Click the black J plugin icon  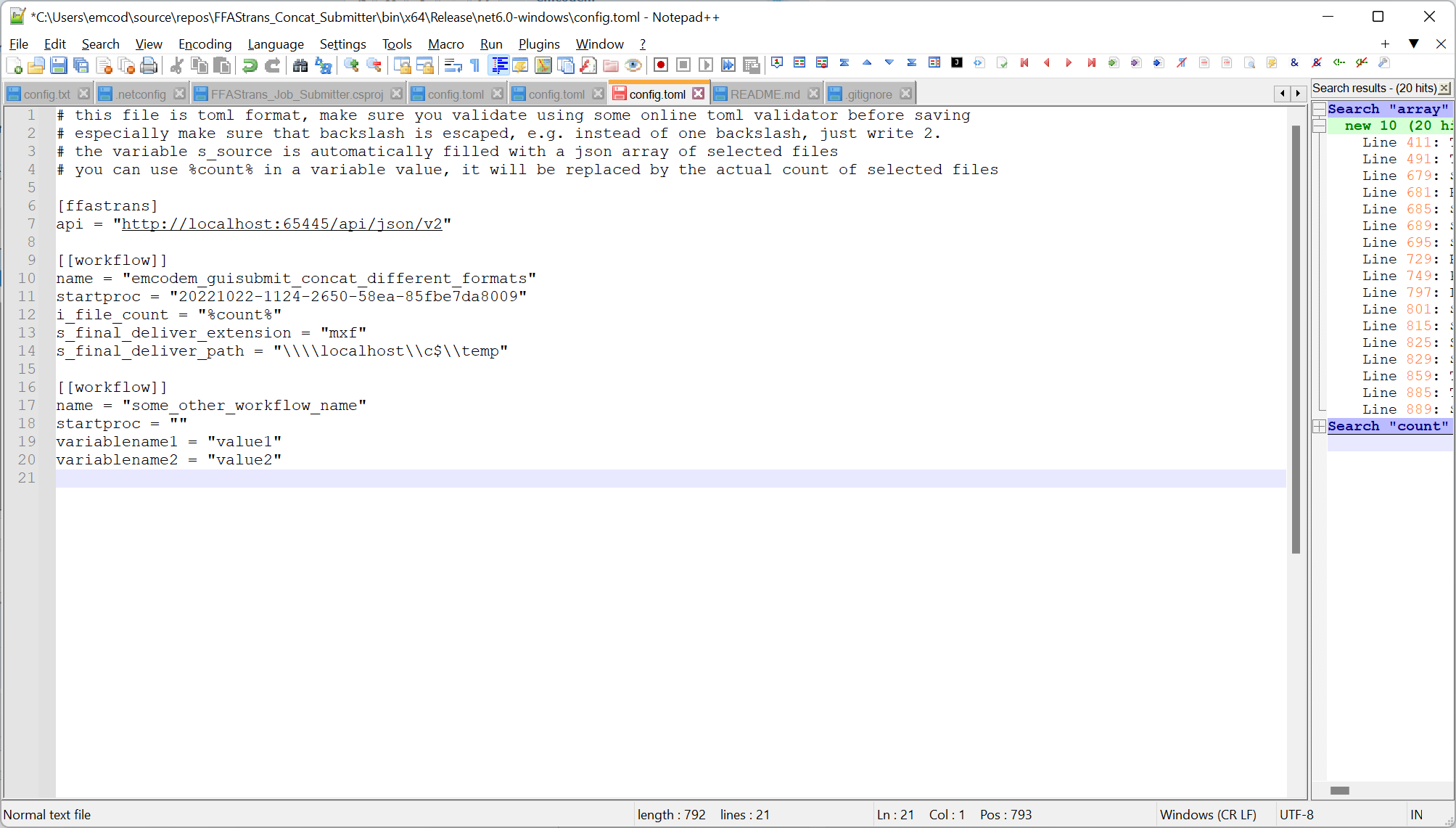[957, 63]
